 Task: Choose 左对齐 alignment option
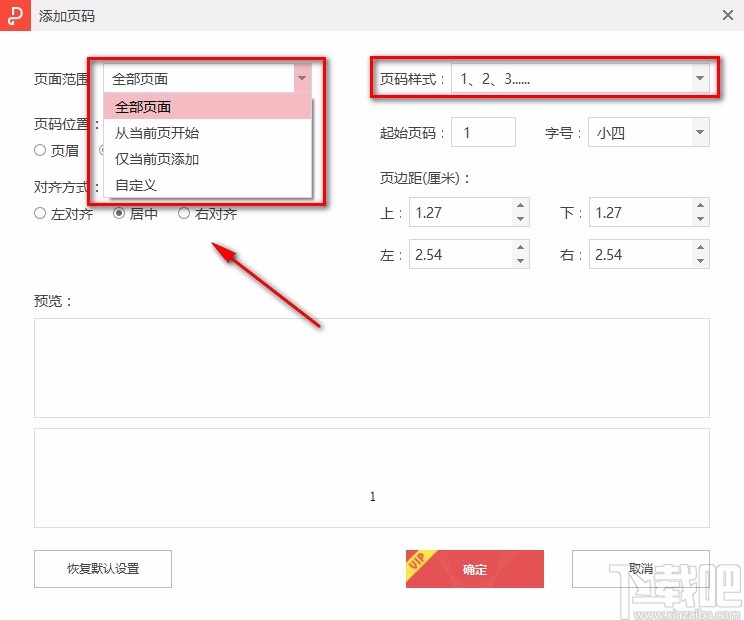(40, 213)
